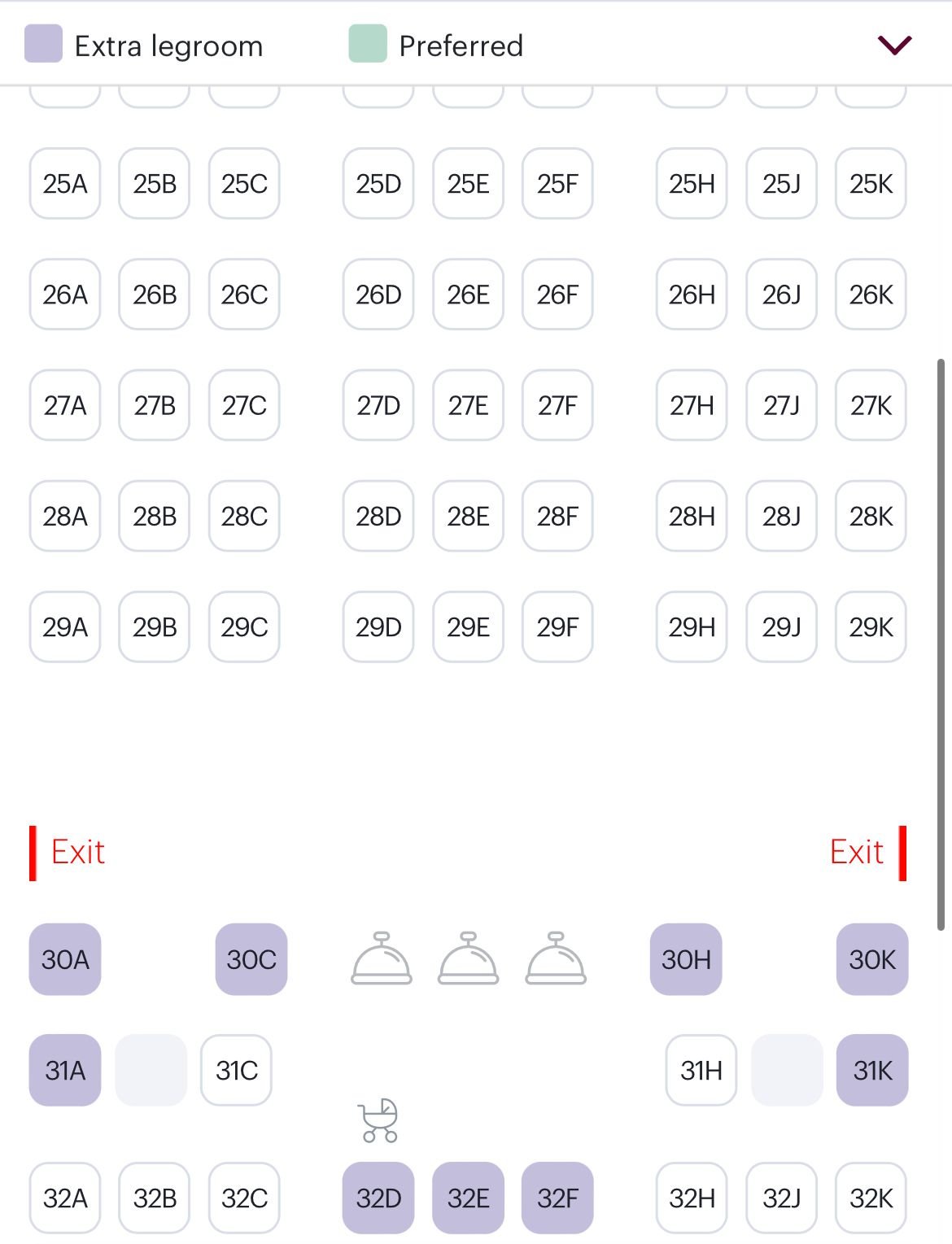Image resolution: width=952 pixels, height=1244 pixels.
Task: Click the third galley cloche icon
Action: pyautogui.click(x=556, y=958)
